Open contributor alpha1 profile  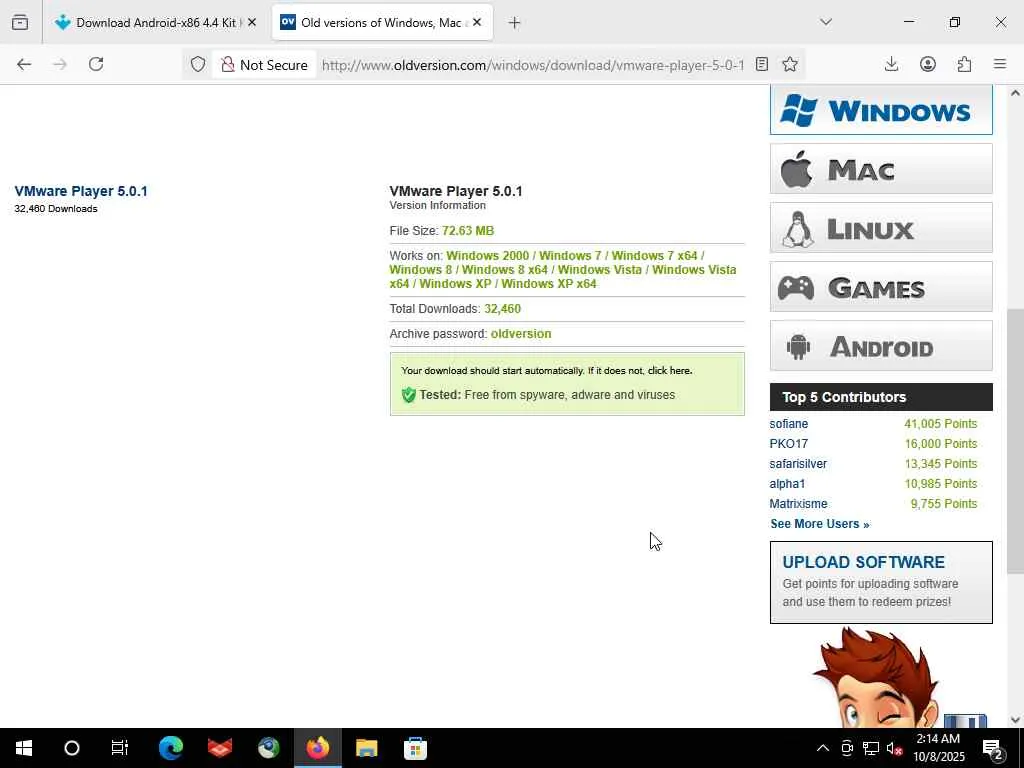coord(787,484)
